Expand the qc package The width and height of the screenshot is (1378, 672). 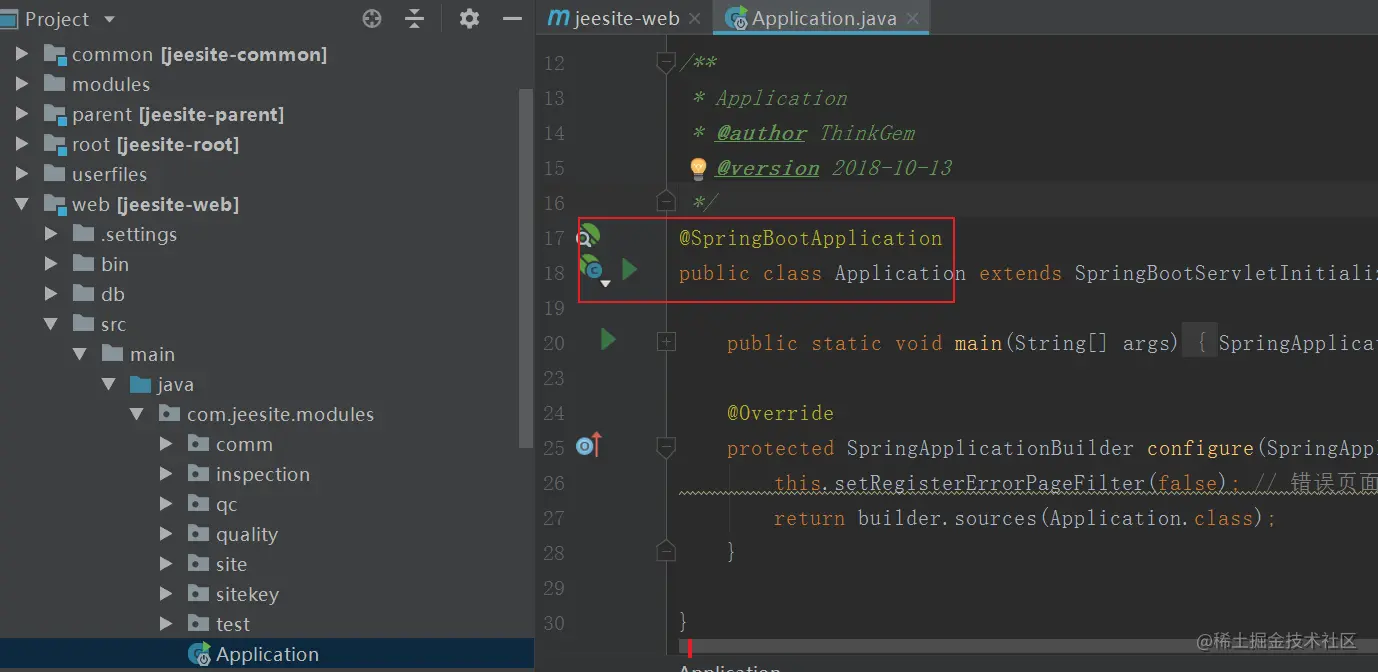166,504
